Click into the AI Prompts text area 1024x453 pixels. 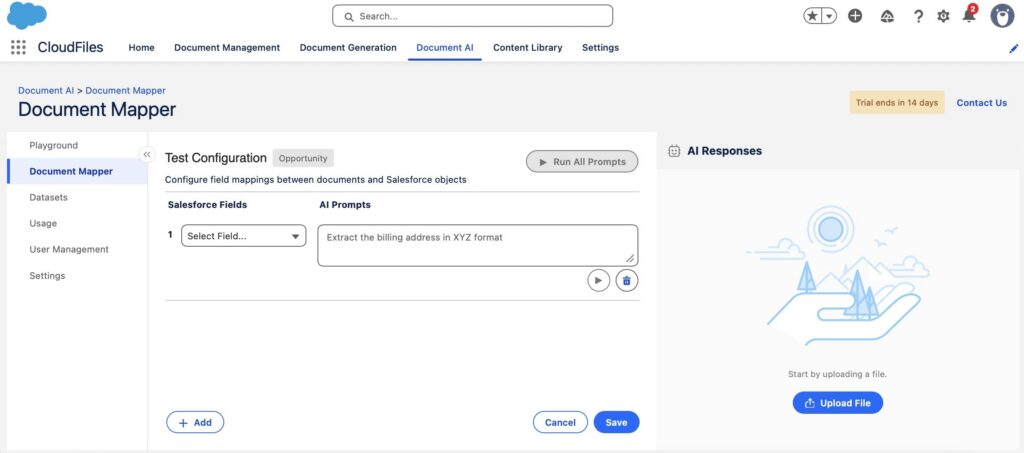(x=477, y=245)
